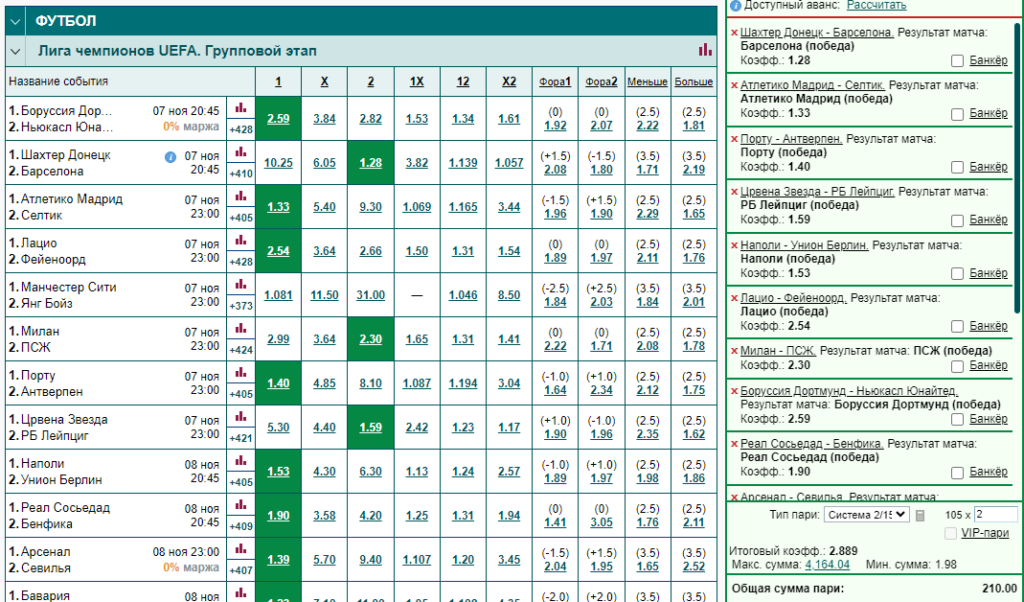Click the league statistics chart icon

(x=705, y=50)
